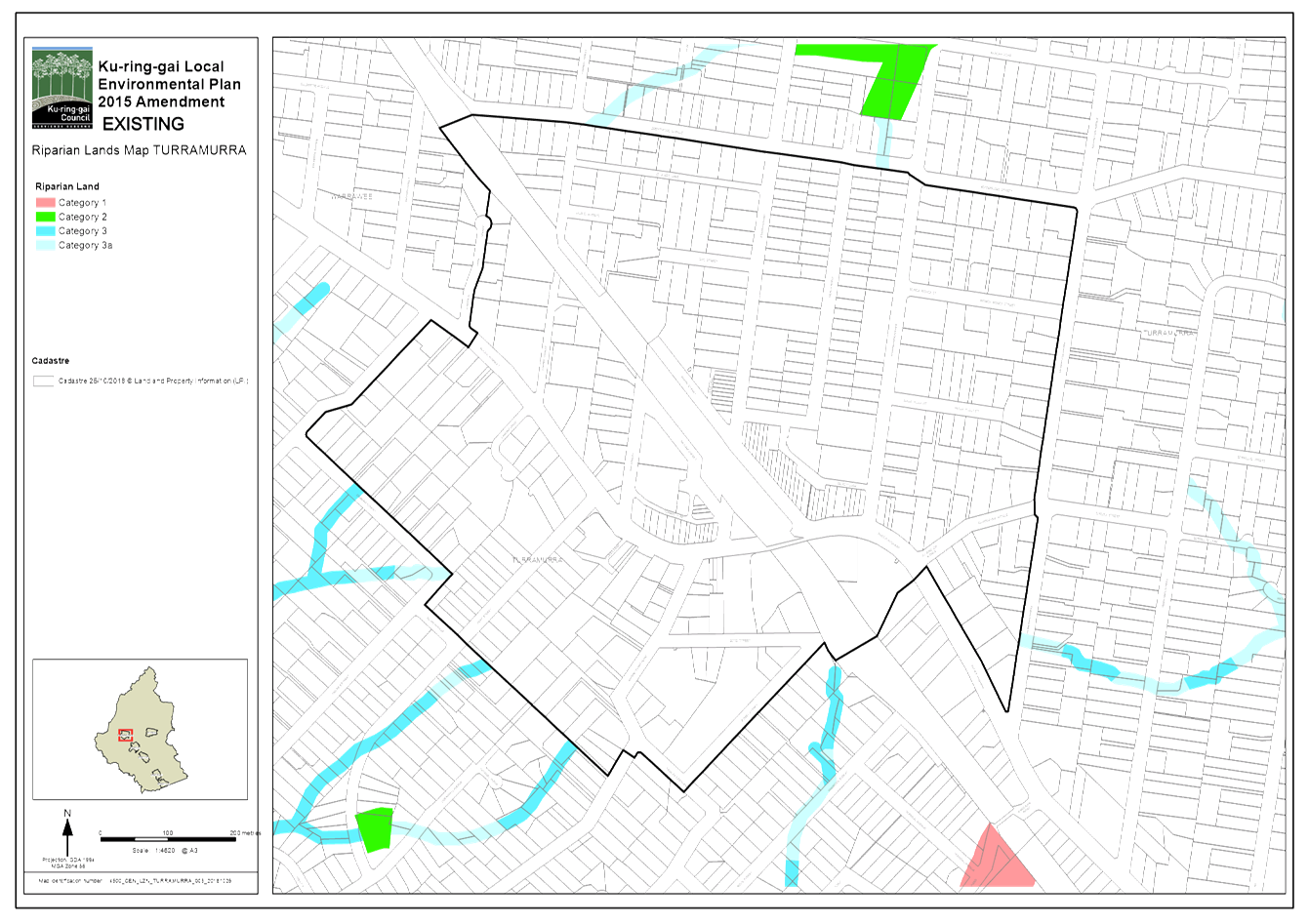Click the white Cadastre legend box
The width and height of the screenshot is (1309, 924).
point(43,382)
